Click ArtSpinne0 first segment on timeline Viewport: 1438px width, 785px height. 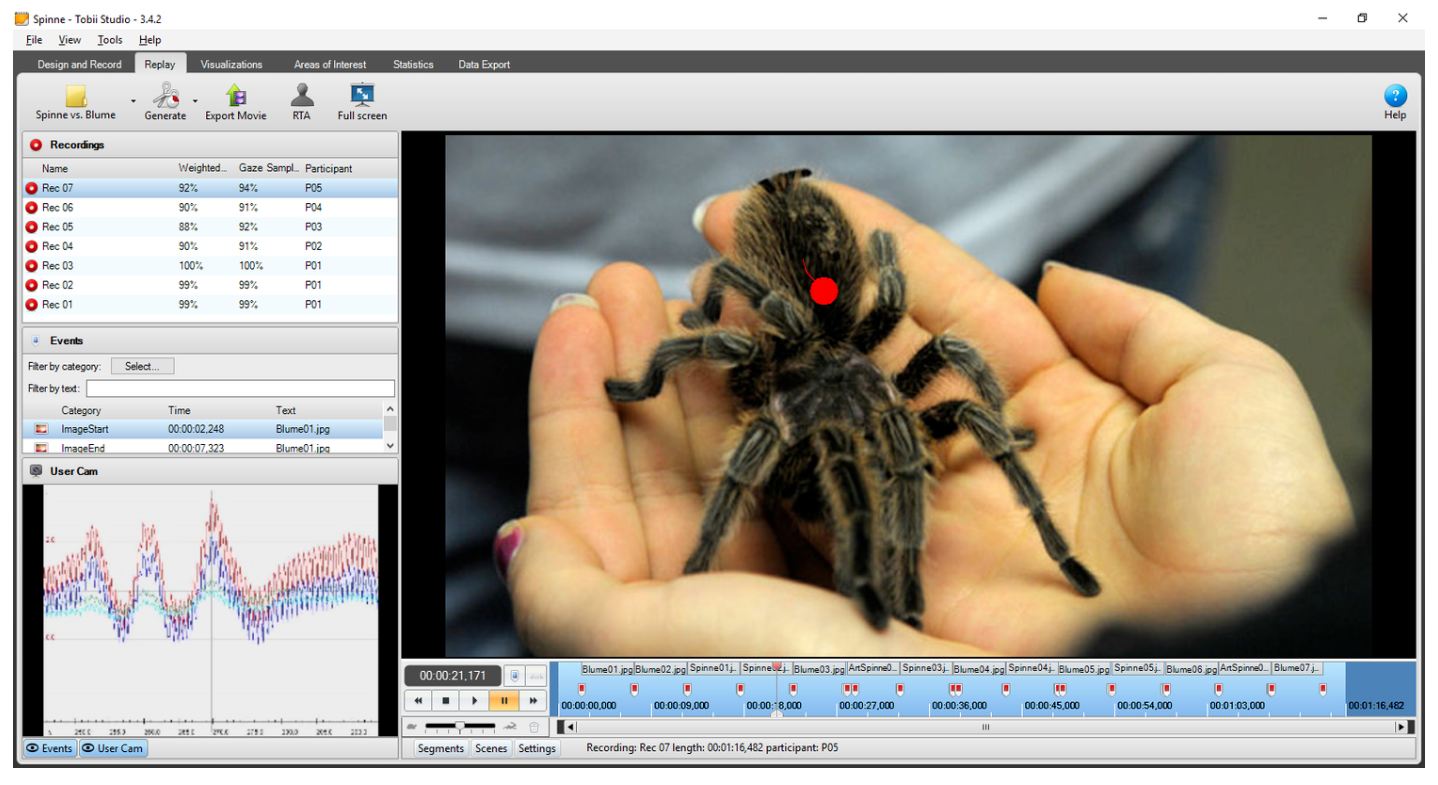coord(873,667)
